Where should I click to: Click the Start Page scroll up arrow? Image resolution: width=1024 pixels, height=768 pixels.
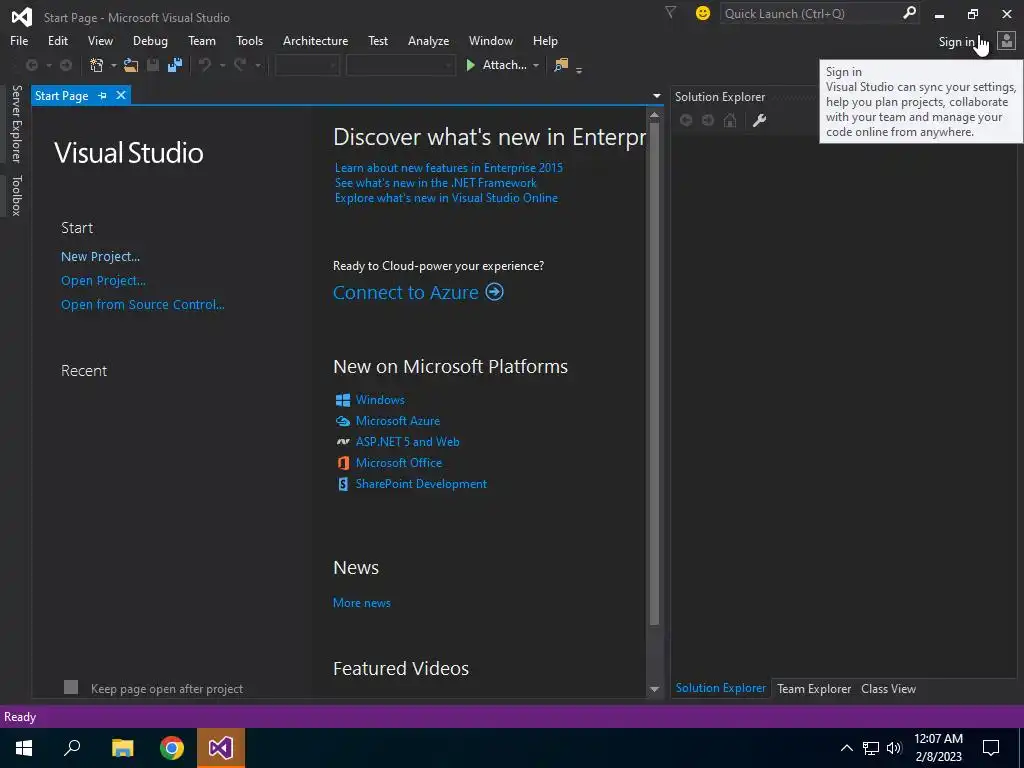(654, 115)
